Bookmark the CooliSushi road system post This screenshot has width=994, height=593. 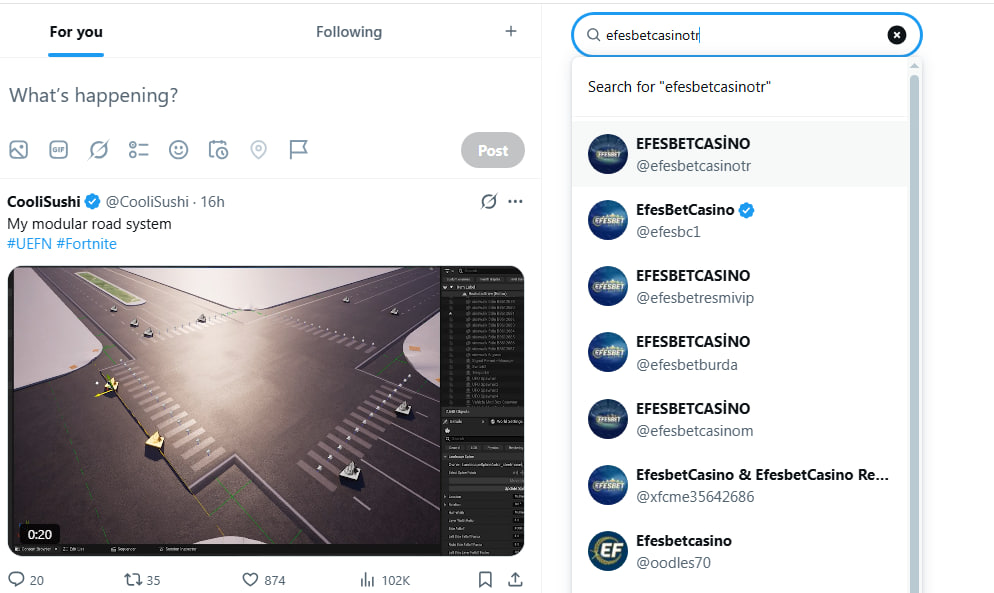point(485,579)
